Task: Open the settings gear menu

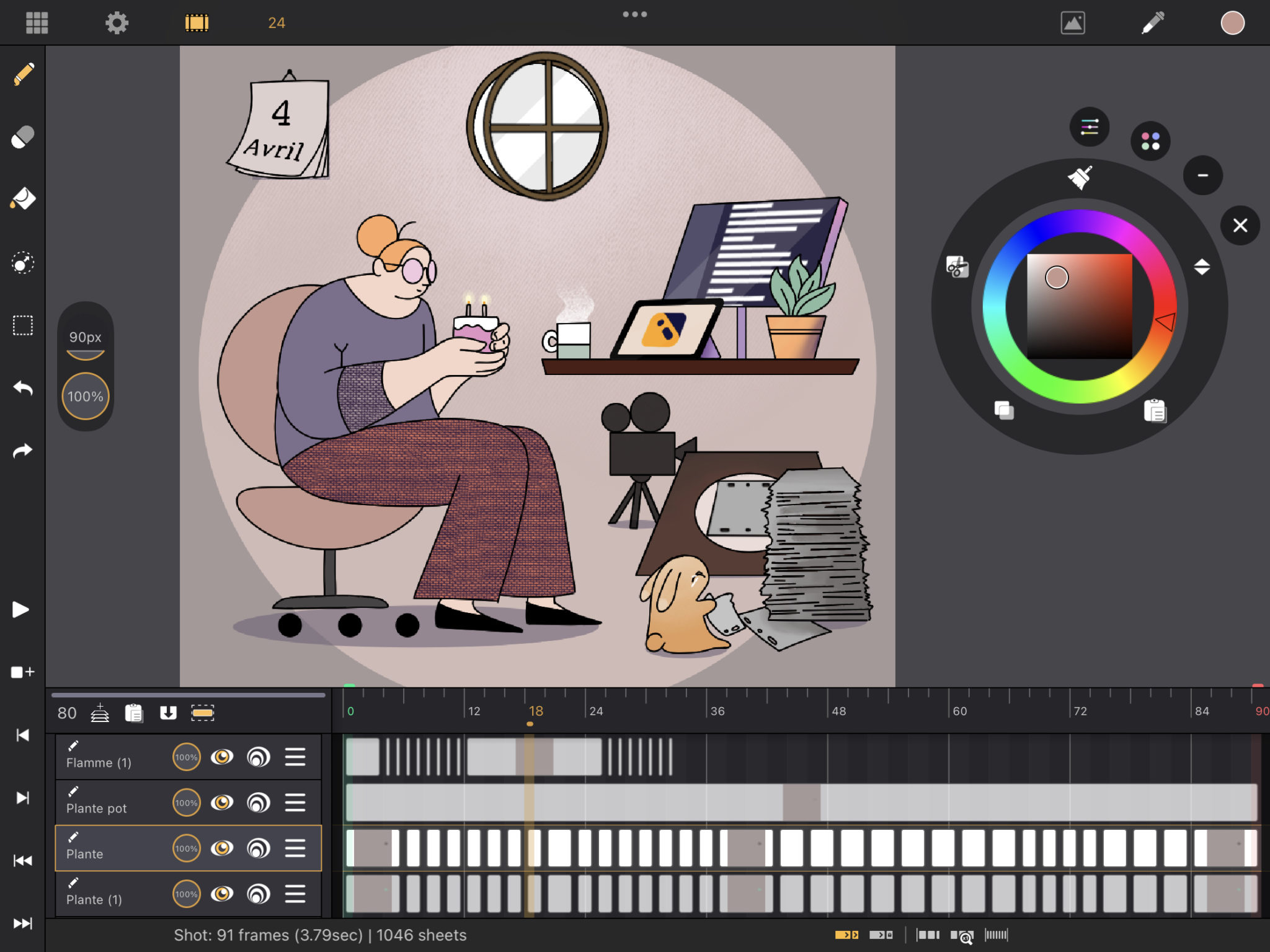Action: click(117, 23)
